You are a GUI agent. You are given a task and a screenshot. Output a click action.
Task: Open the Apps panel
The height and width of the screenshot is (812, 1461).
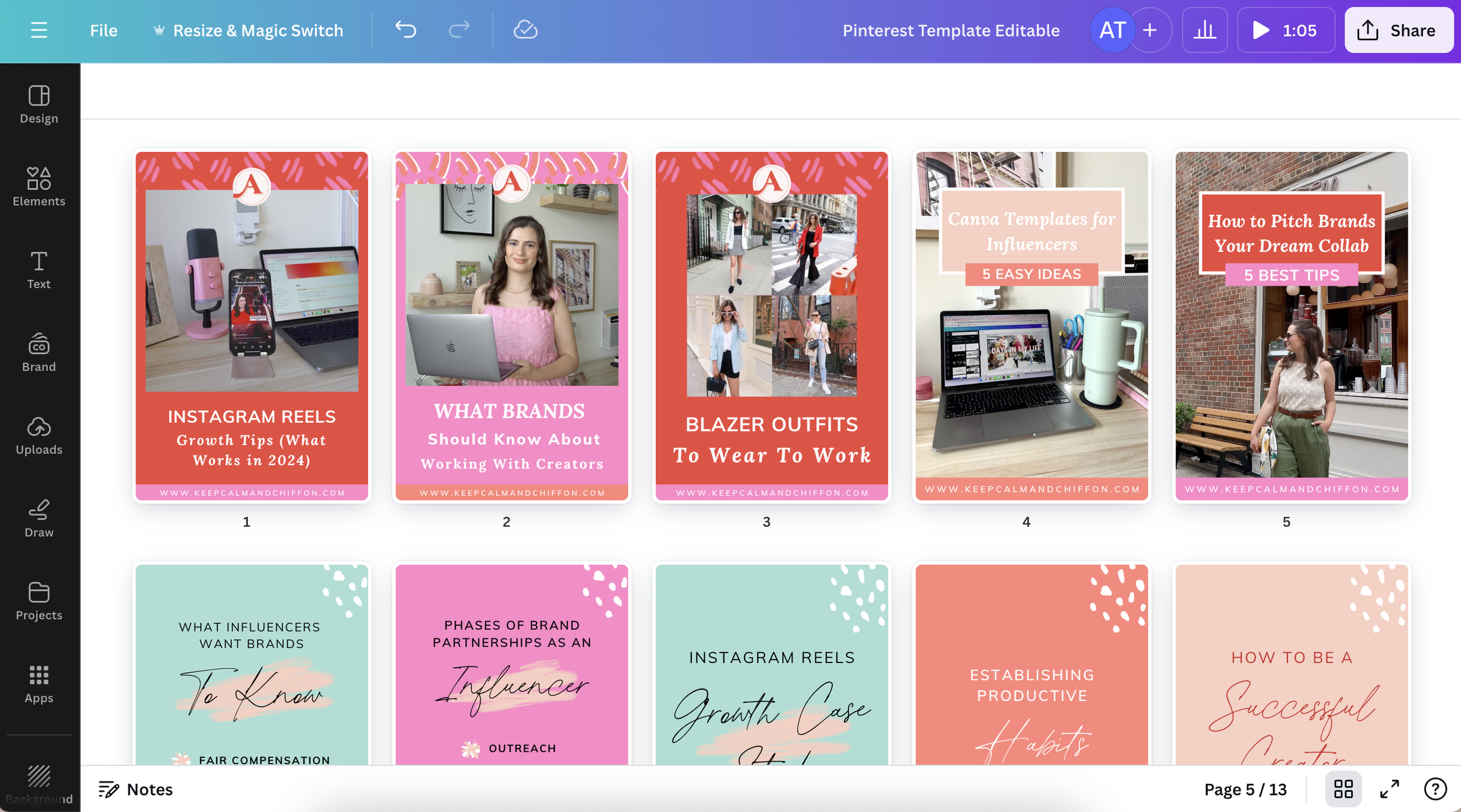coord(39,685)
